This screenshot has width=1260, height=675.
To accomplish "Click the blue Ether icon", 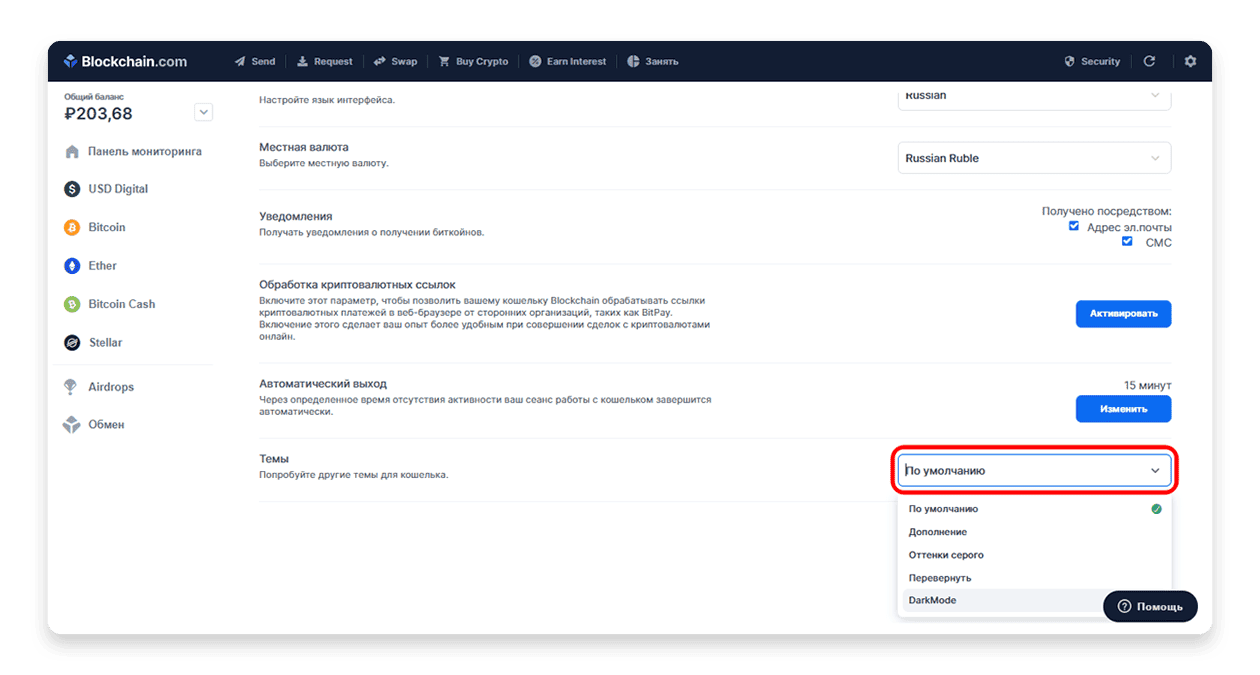I will pyautogui.click(x=72, y=266).
